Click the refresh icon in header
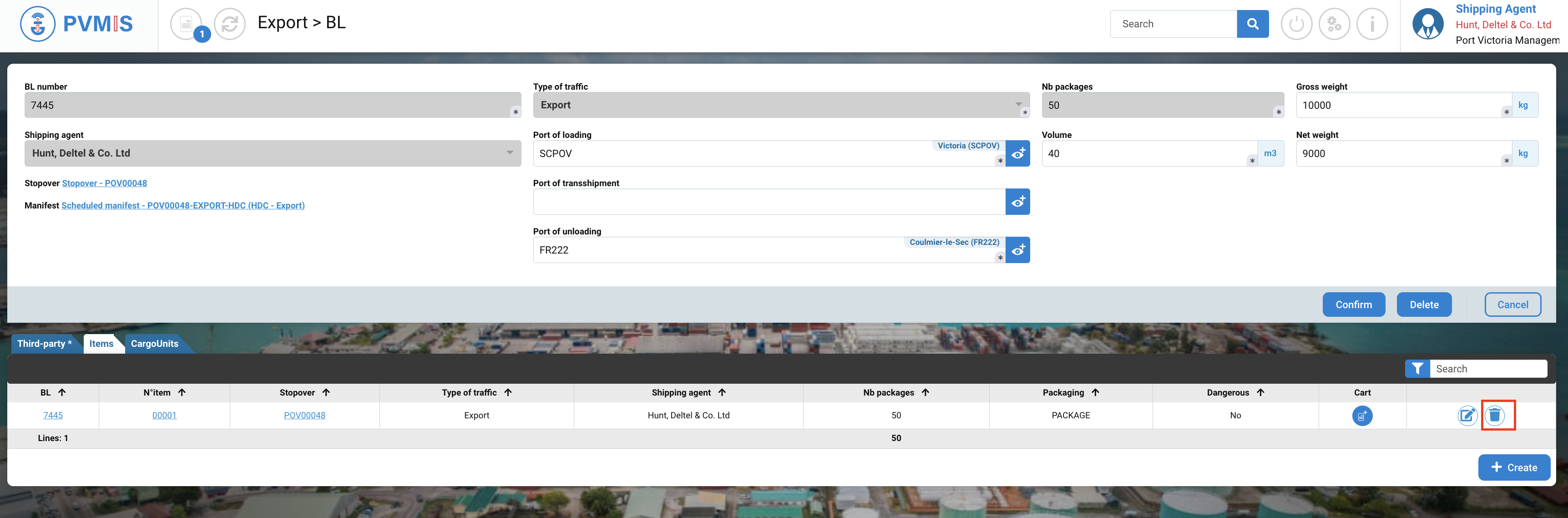 (229, 24)
